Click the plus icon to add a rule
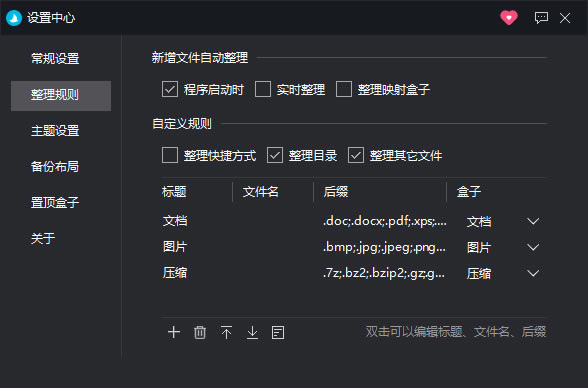Screen dimensions: 588x388 click(x=174, y=332)
